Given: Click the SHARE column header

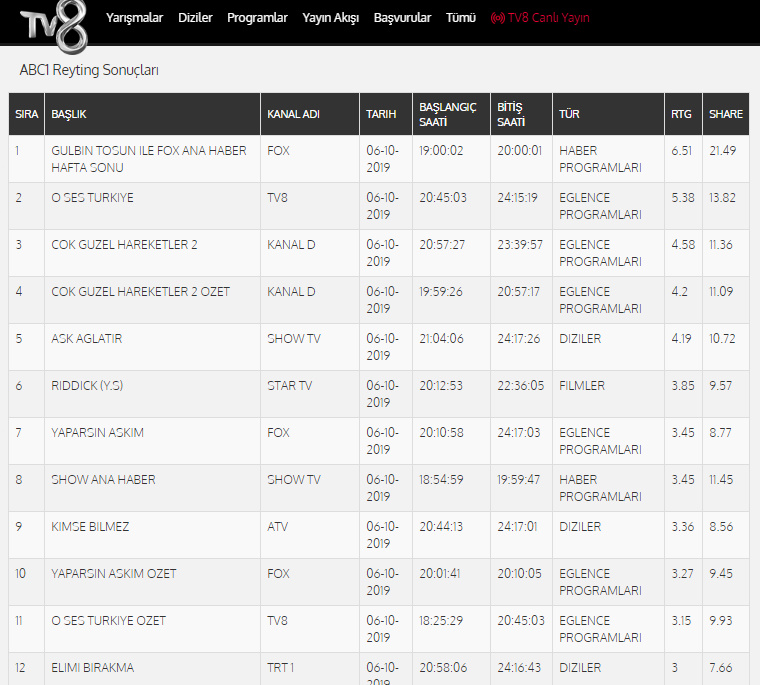Looking at the screenshot, I should click(x=725, y=114).
